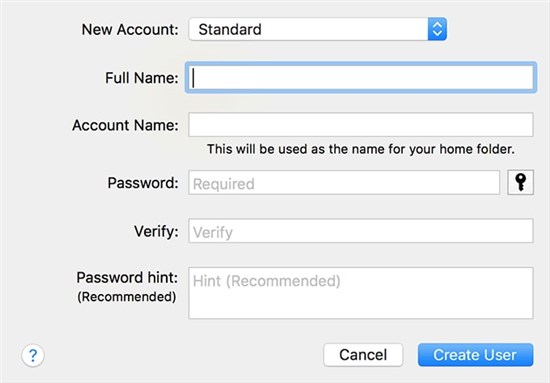550x383 pixels.
Task: Select the Password field marked Required
Action: coord(344,182)
